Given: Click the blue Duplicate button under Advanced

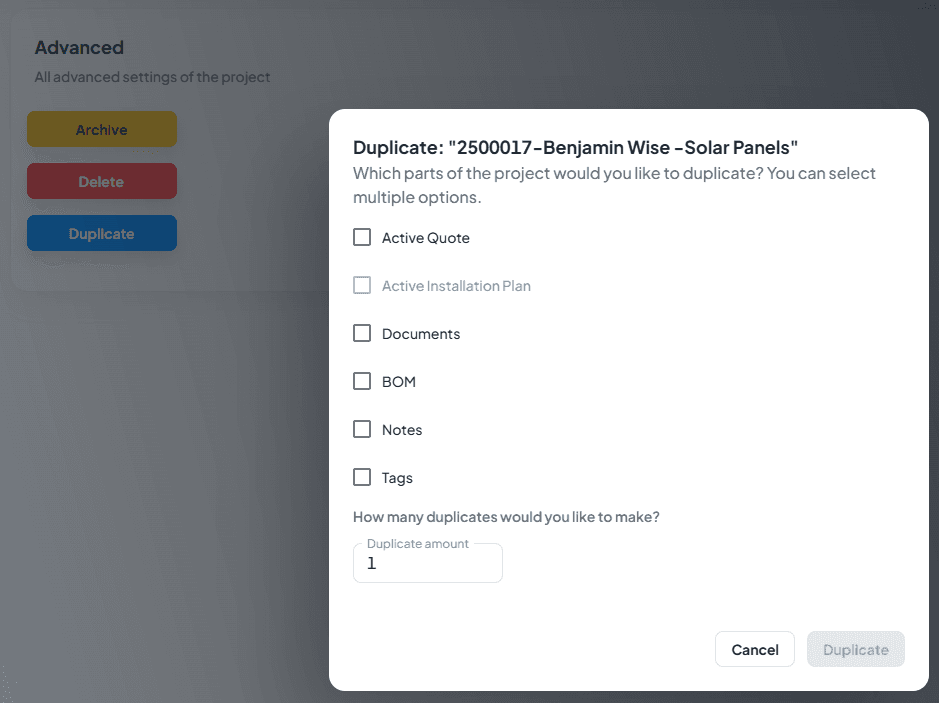Looking at the screenshot, I should 102,234.
